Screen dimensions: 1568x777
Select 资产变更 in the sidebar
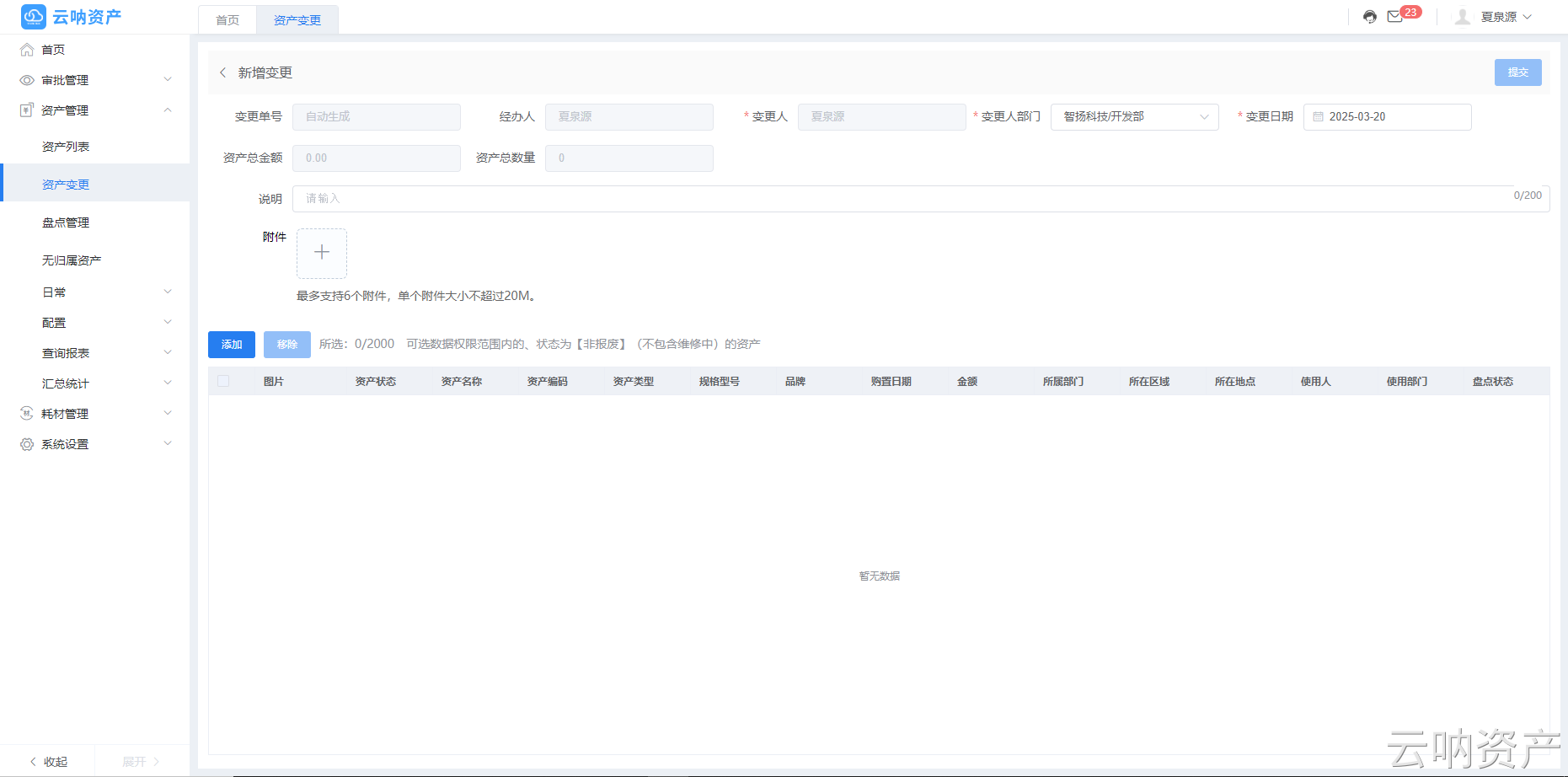tap(94, 185)
